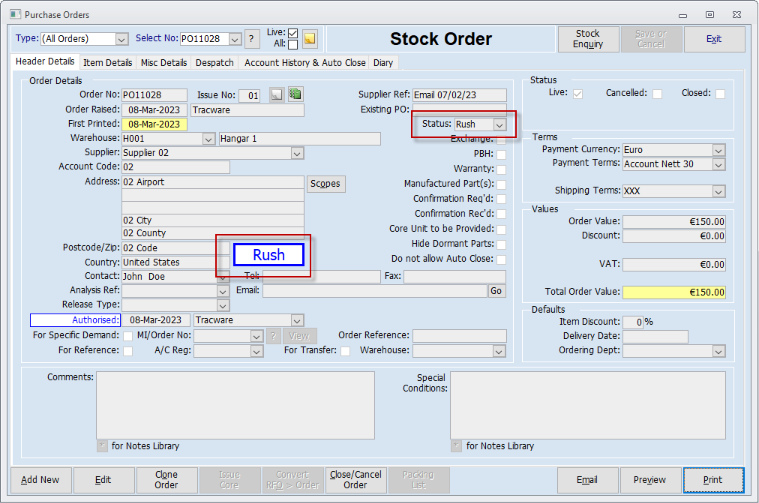Switch to the Header Details tab
The width and height of the screenshot is (759, 503).
pos(45,61)
